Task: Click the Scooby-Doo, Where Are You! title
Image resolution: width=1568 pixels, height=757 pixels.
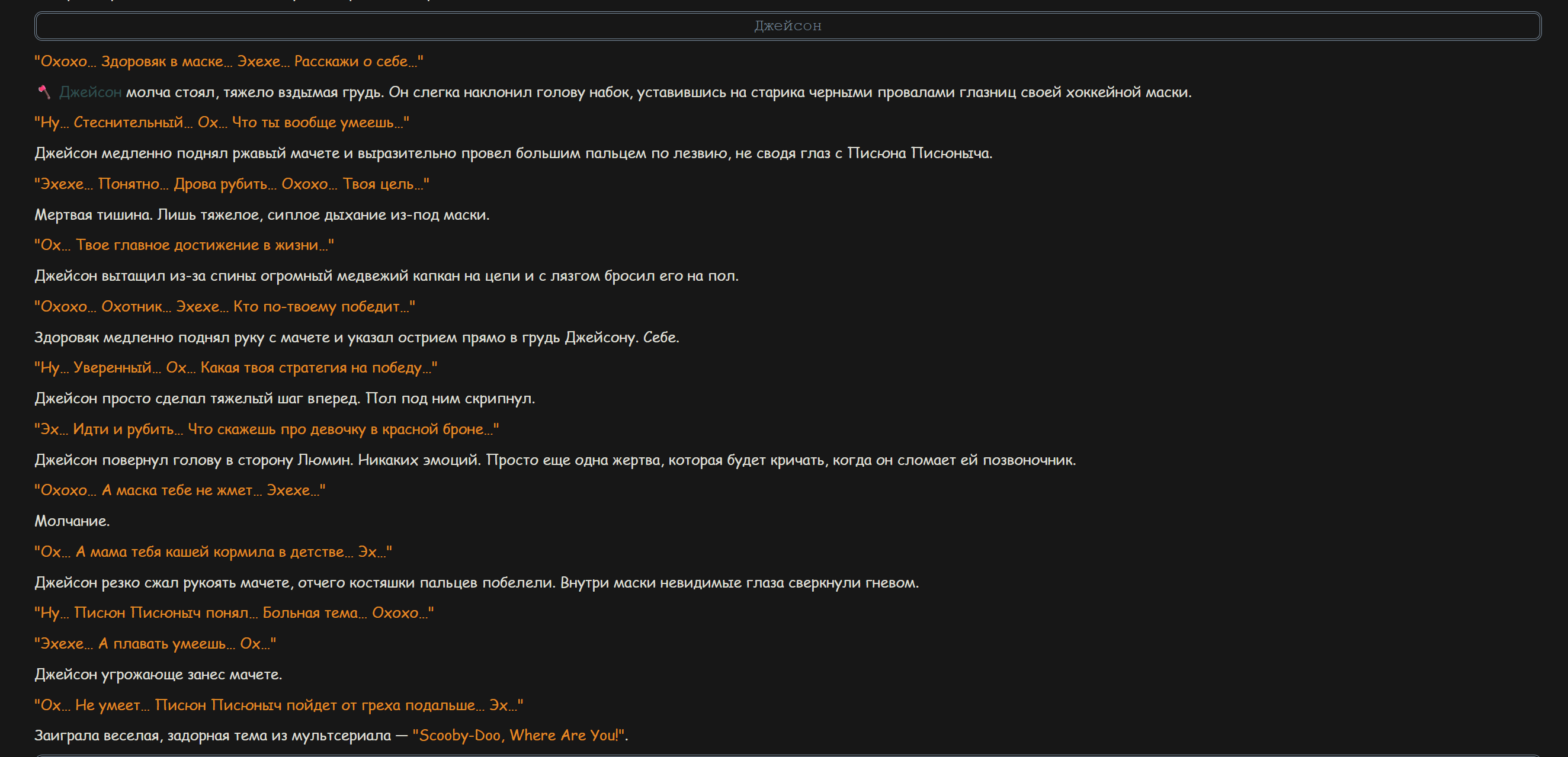Action: (520, 735)
